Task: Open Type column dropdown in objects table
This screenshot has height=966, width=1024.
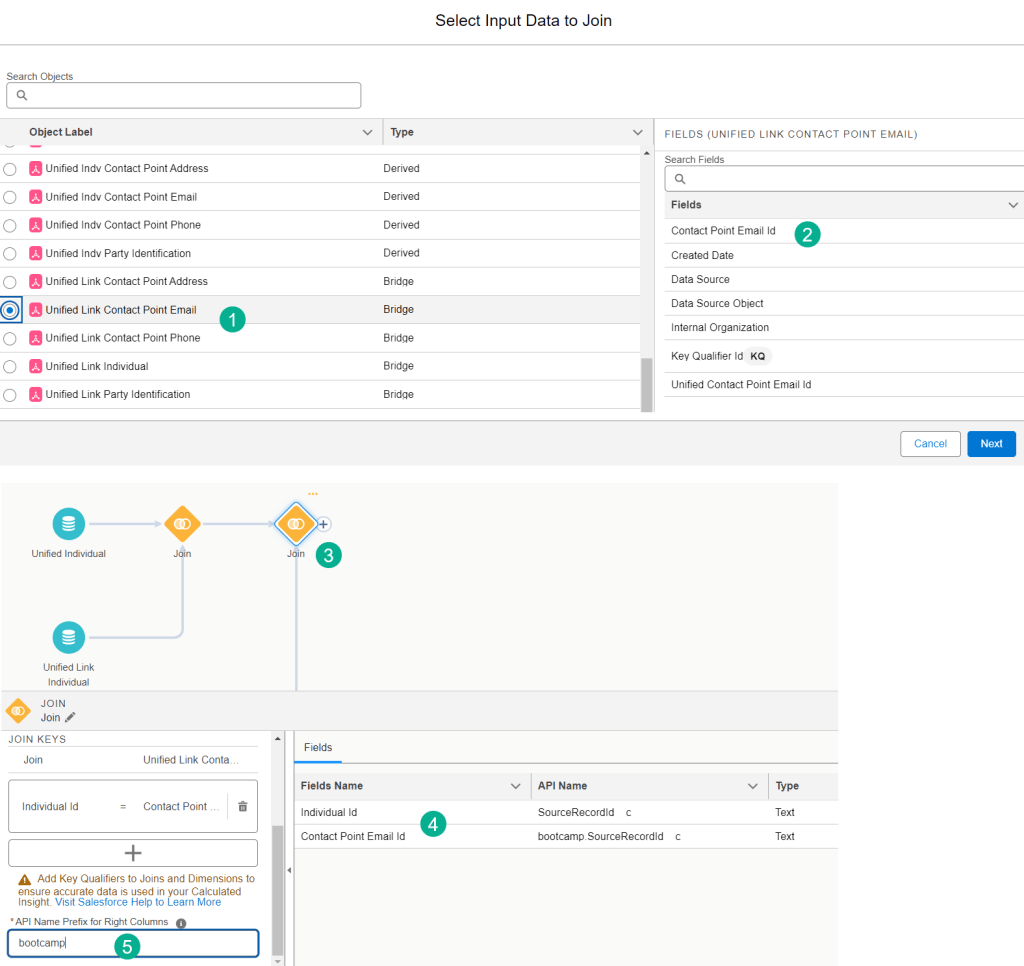Action: [638, 132]
